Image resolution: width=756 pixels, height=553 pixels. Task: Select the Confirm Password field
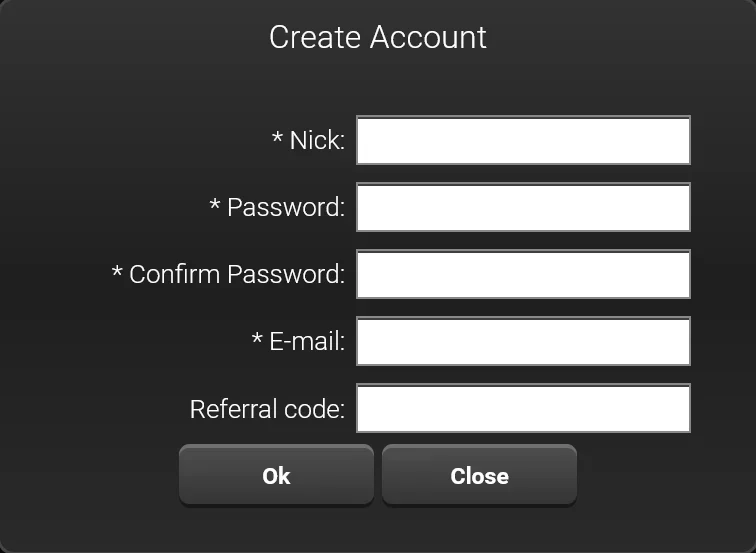523,275
